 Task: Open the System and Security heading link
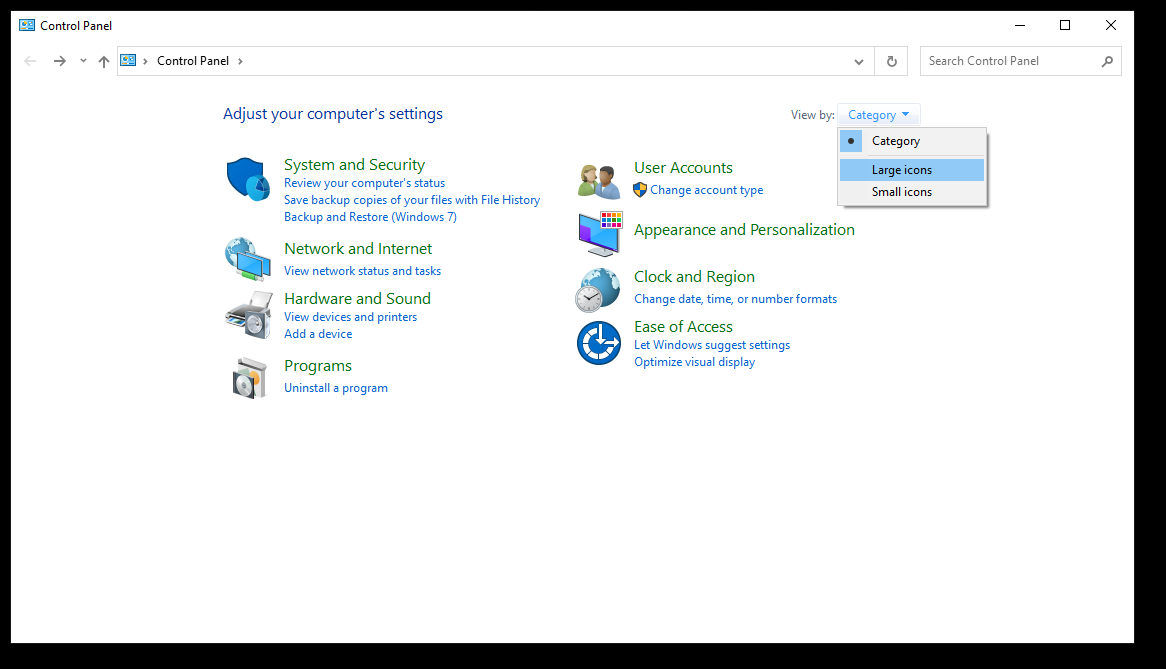354,164
